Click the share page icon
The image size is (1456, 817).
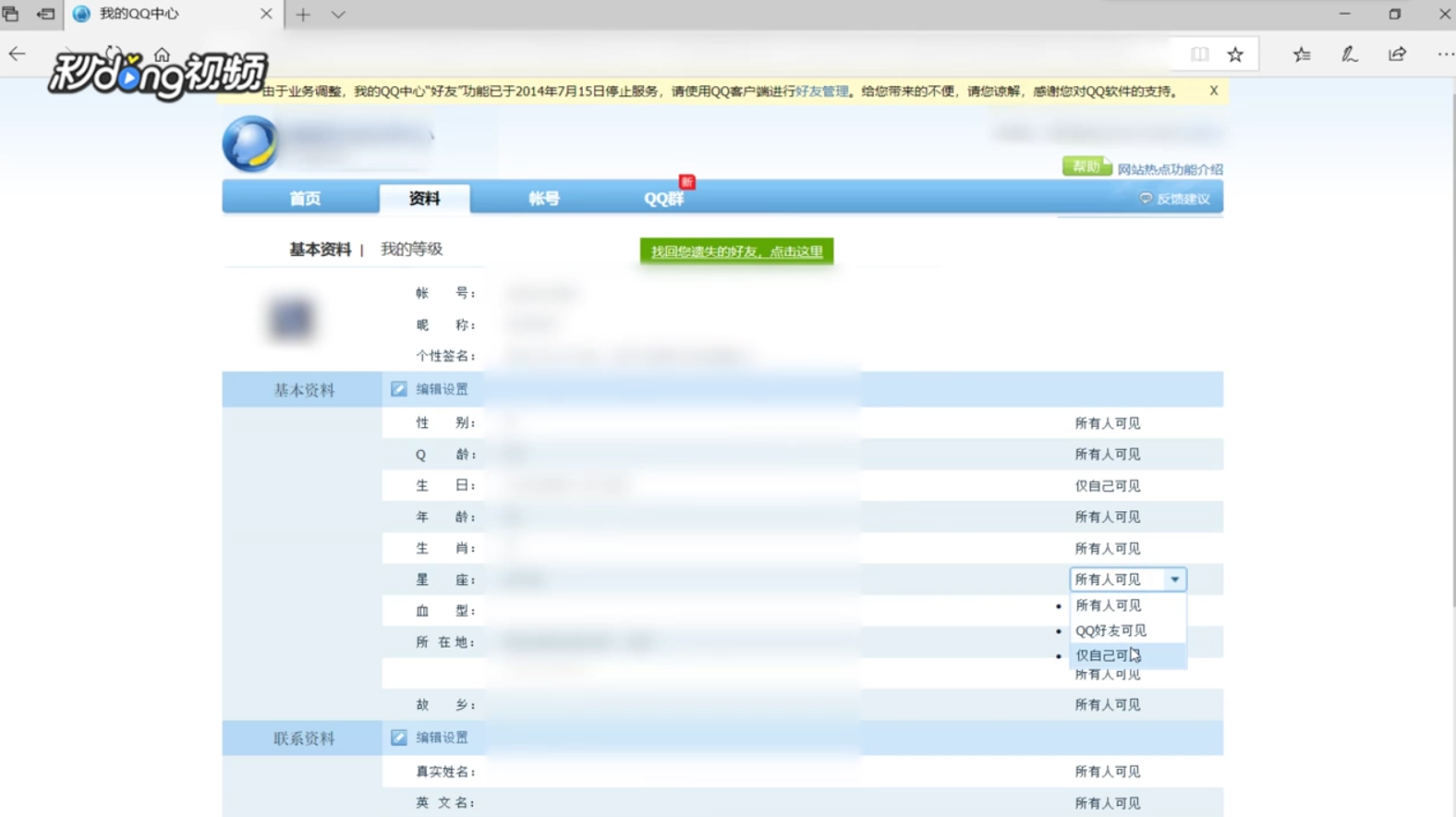1397,55
